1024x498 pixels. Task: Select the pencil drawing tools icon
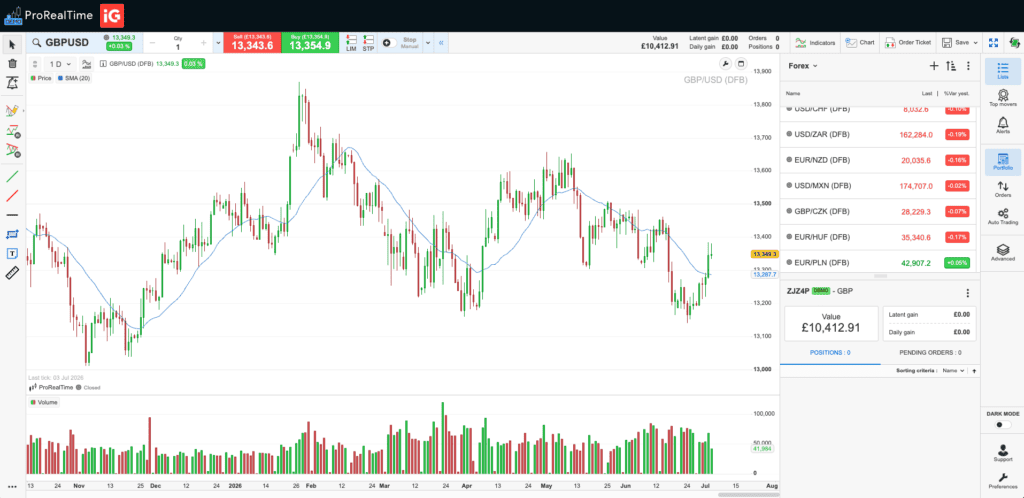click(12, 111)
